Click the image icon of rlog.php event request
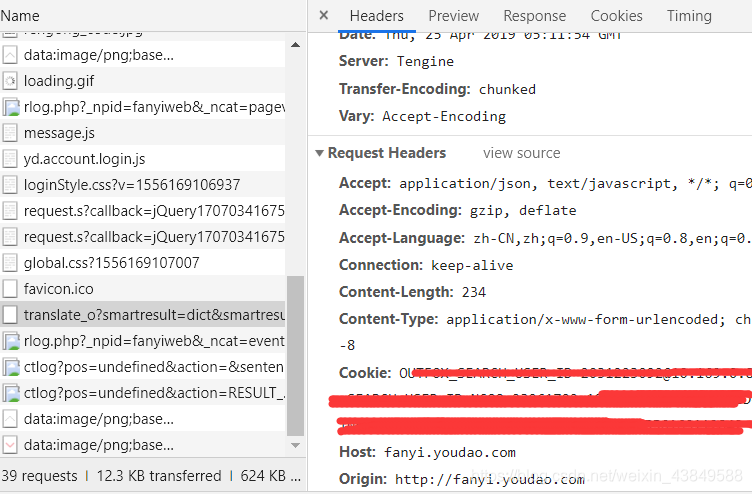This screenshot has width=752, height=494. click(x=11, y=341)
